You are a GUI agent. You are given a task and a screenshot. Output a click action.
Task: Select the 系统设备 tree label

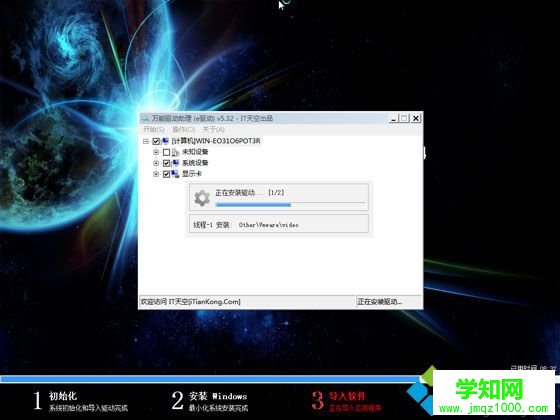click(195, 163)
